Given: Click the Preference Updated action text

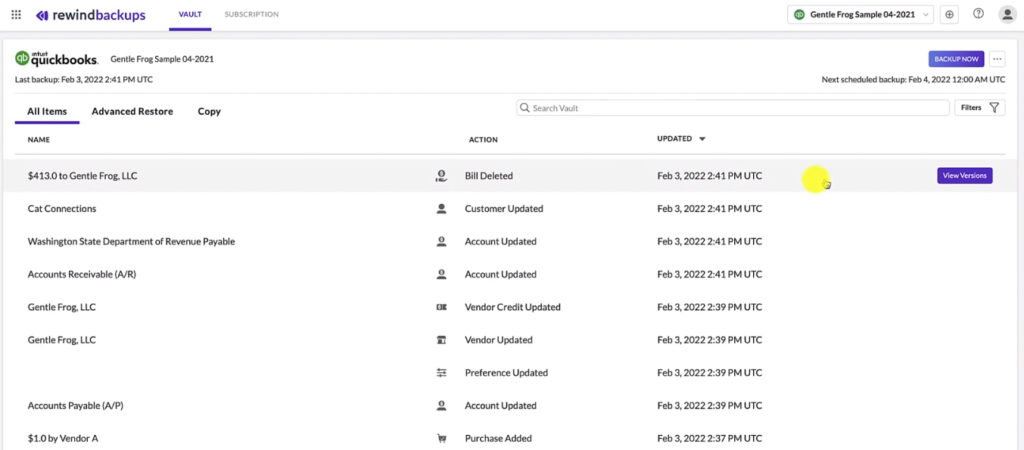Looking at the screenshot, I should 506,373.
